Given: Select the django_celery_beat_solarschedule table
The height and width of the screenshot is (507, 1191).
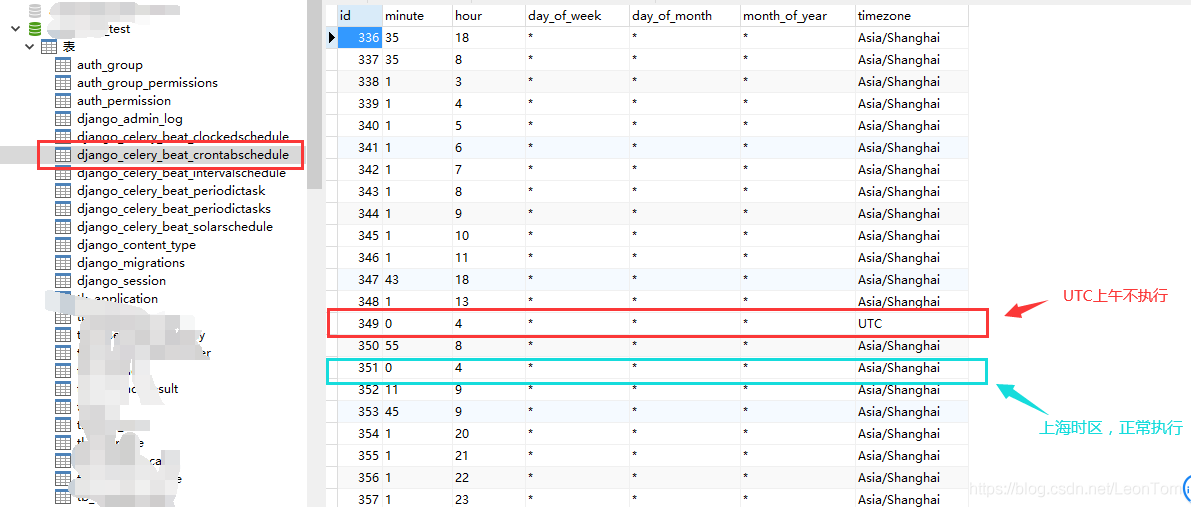Looking at the screenshot, I should tap(175, 227).
